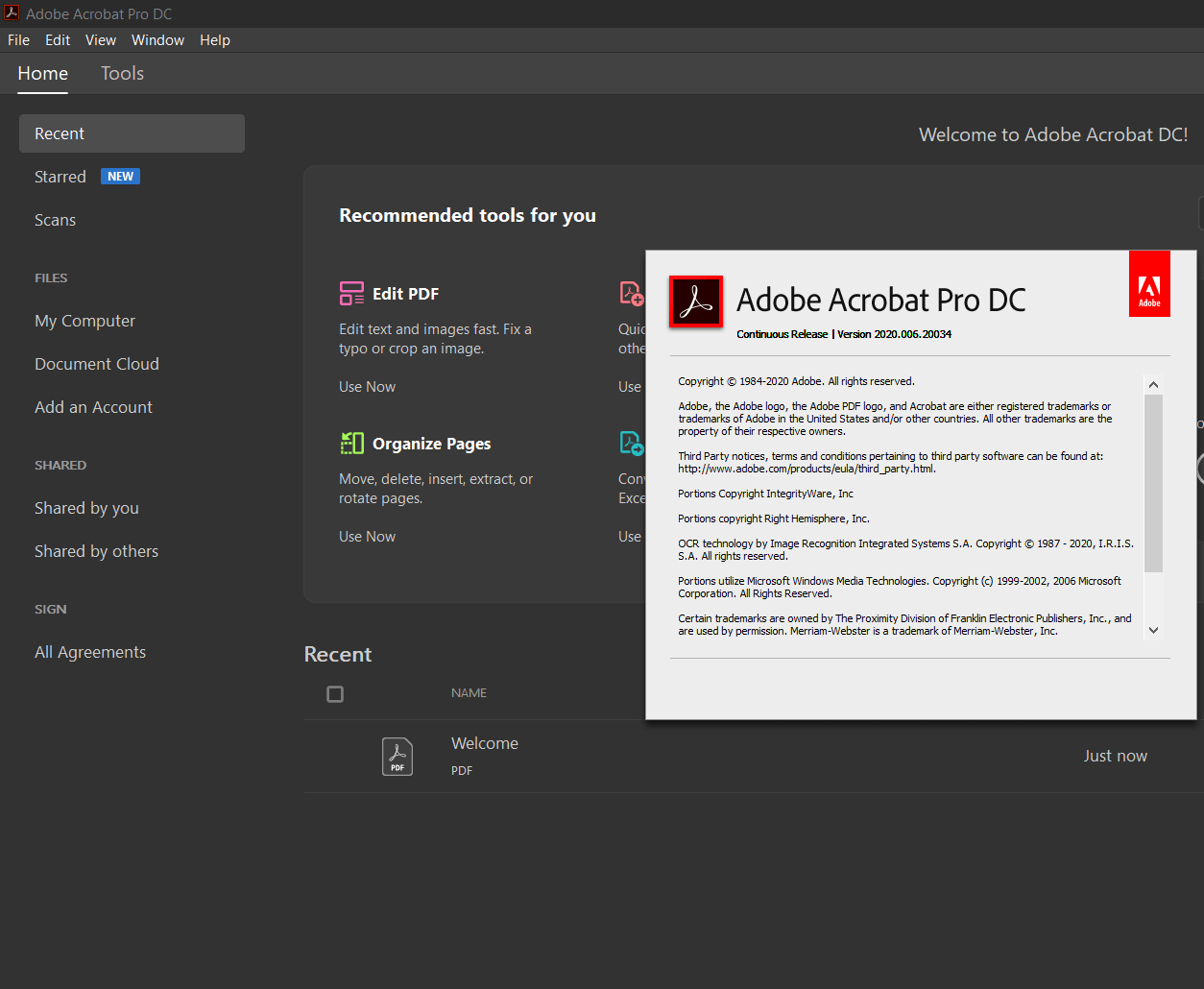Open the Welcome file entry
This screenshot has width=1204, height=989.
click(485, 743)
